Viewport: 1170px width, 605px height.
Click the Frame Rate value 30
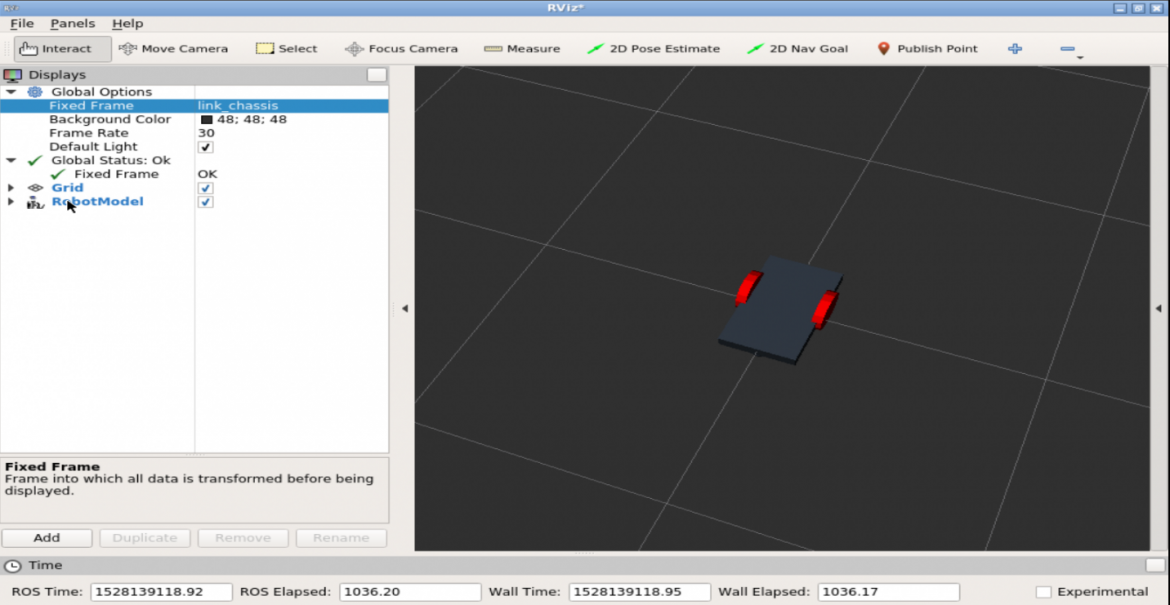206,134
